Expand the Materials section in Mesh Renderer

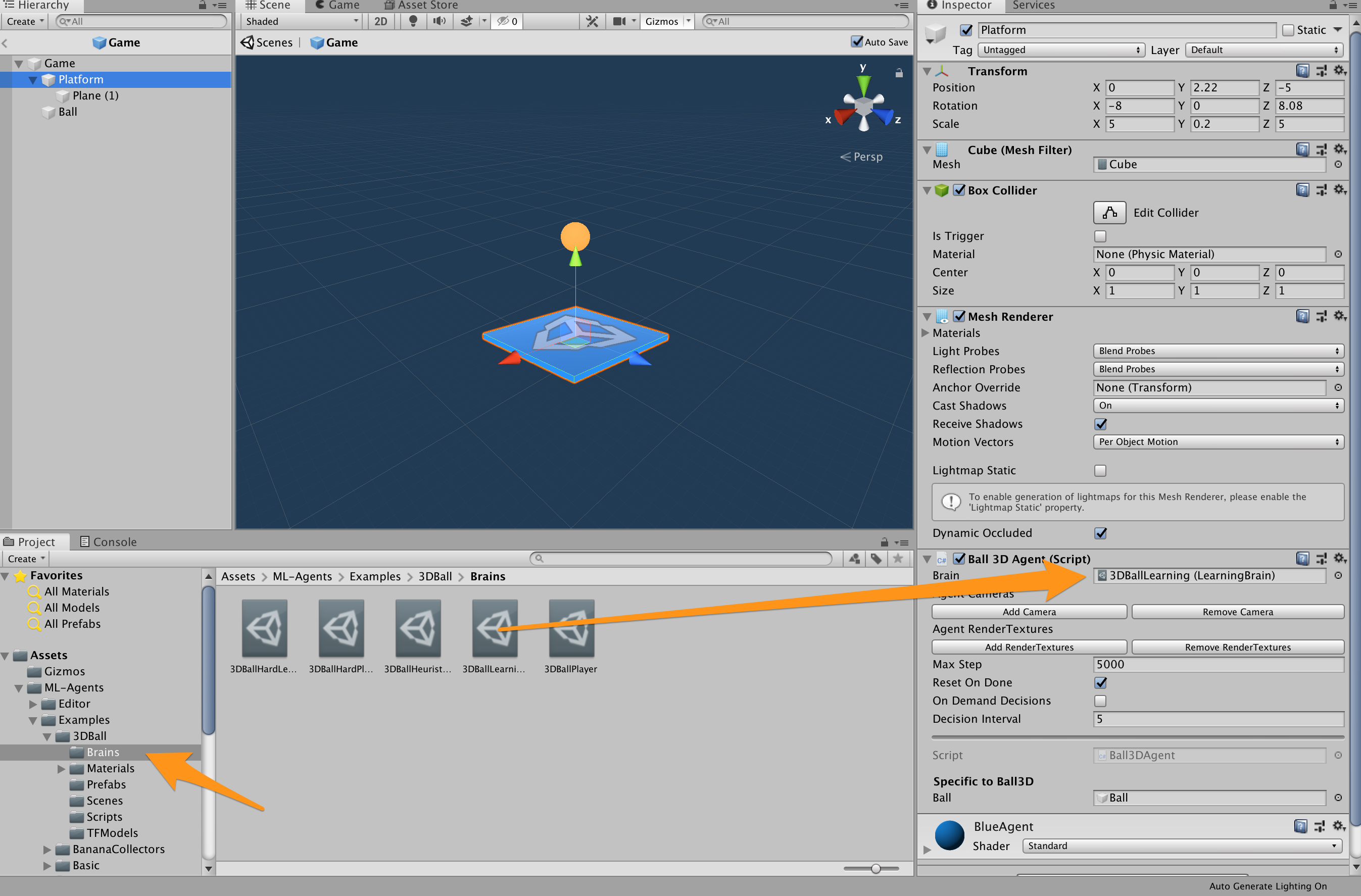click(x=926, y=333)
